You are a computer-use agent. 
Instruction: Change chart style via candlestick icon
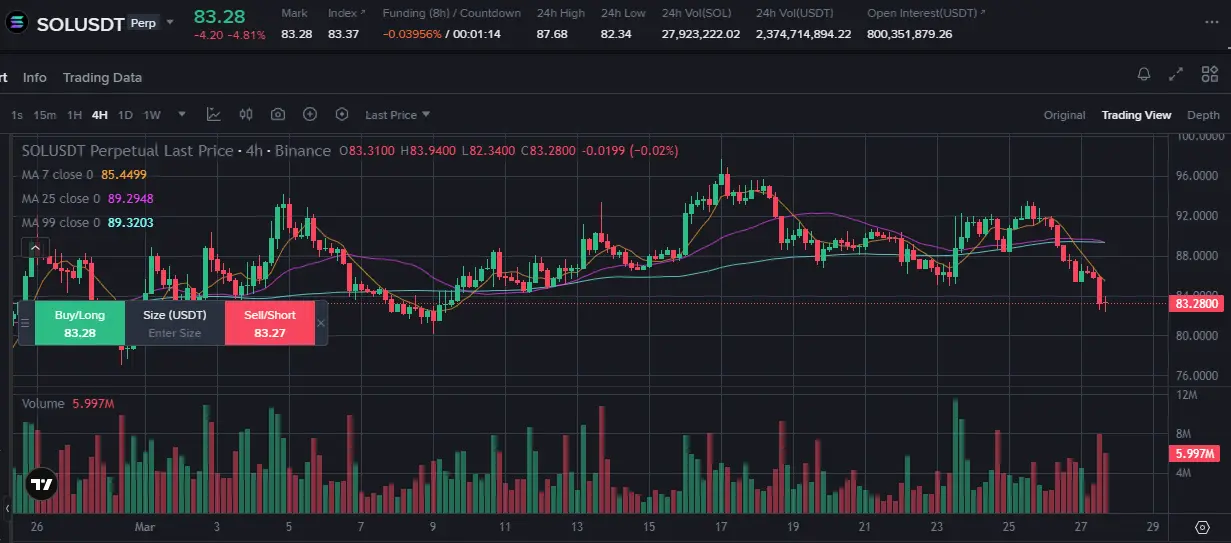[246, 115]
